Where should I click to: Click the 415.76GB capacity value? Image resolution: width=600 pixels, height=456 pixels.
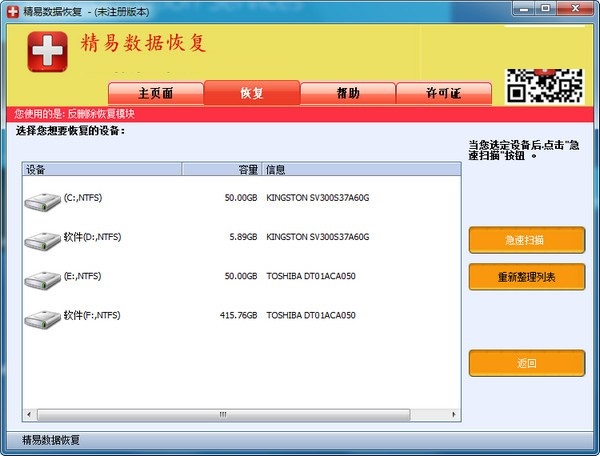[x=238, y=315]
